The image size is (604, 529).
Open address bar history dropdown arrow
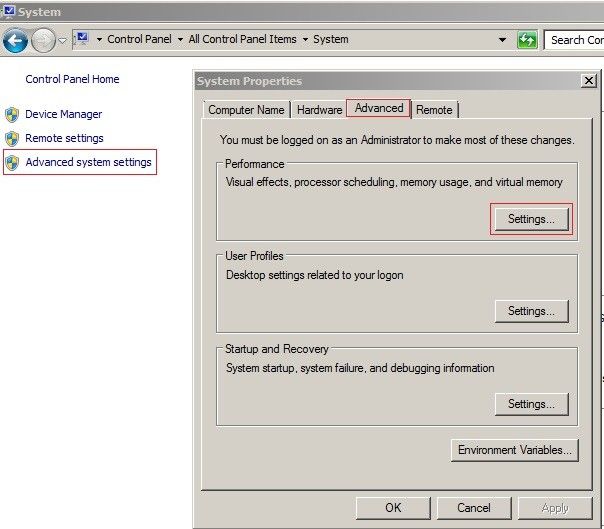[x=502, y=40]
